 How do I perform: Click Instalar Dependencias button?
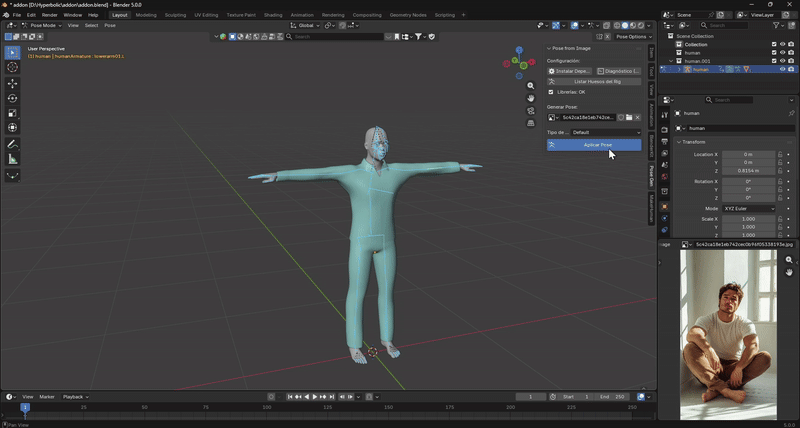click(569, 71)
